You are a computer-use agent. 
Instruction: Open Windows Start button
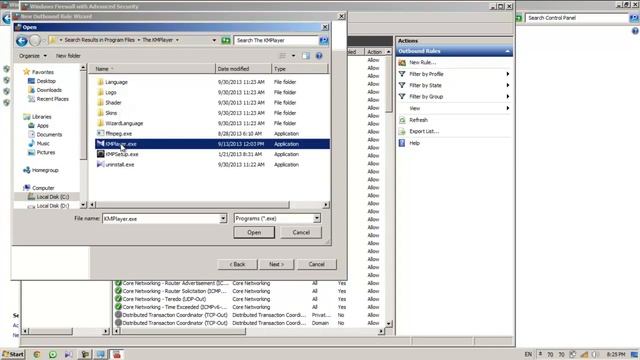(x=13, y=354)
